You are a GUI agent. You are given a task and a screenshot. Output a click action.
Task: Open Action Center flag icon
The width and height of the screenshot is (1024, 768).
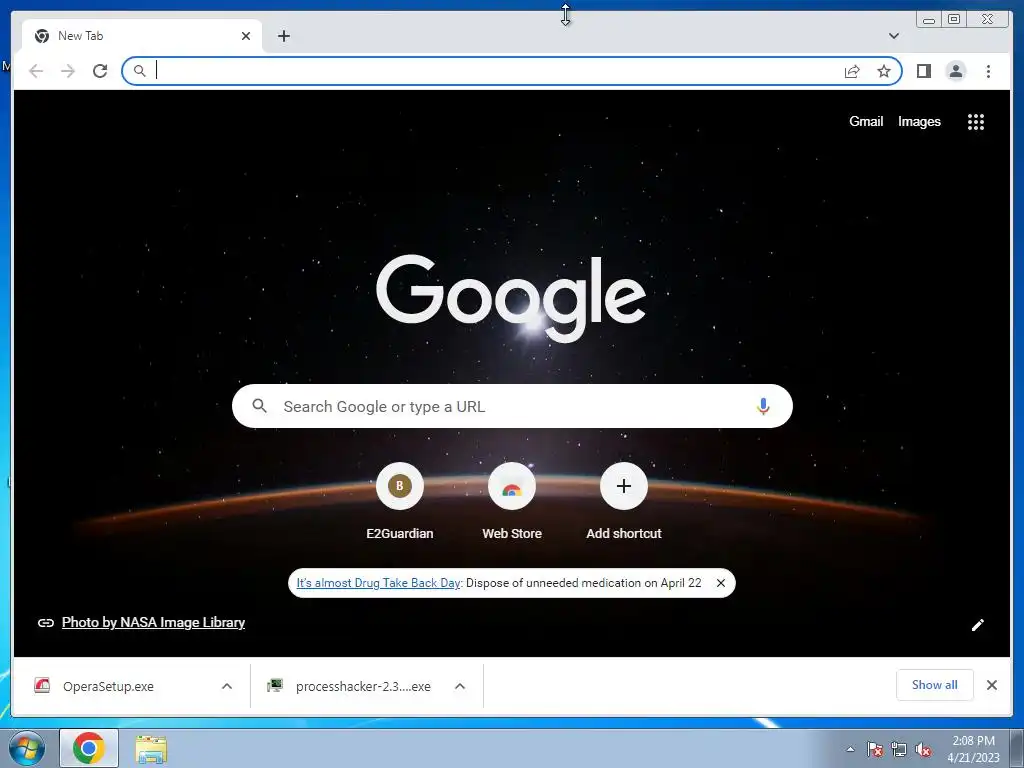(x=875, y=749)
